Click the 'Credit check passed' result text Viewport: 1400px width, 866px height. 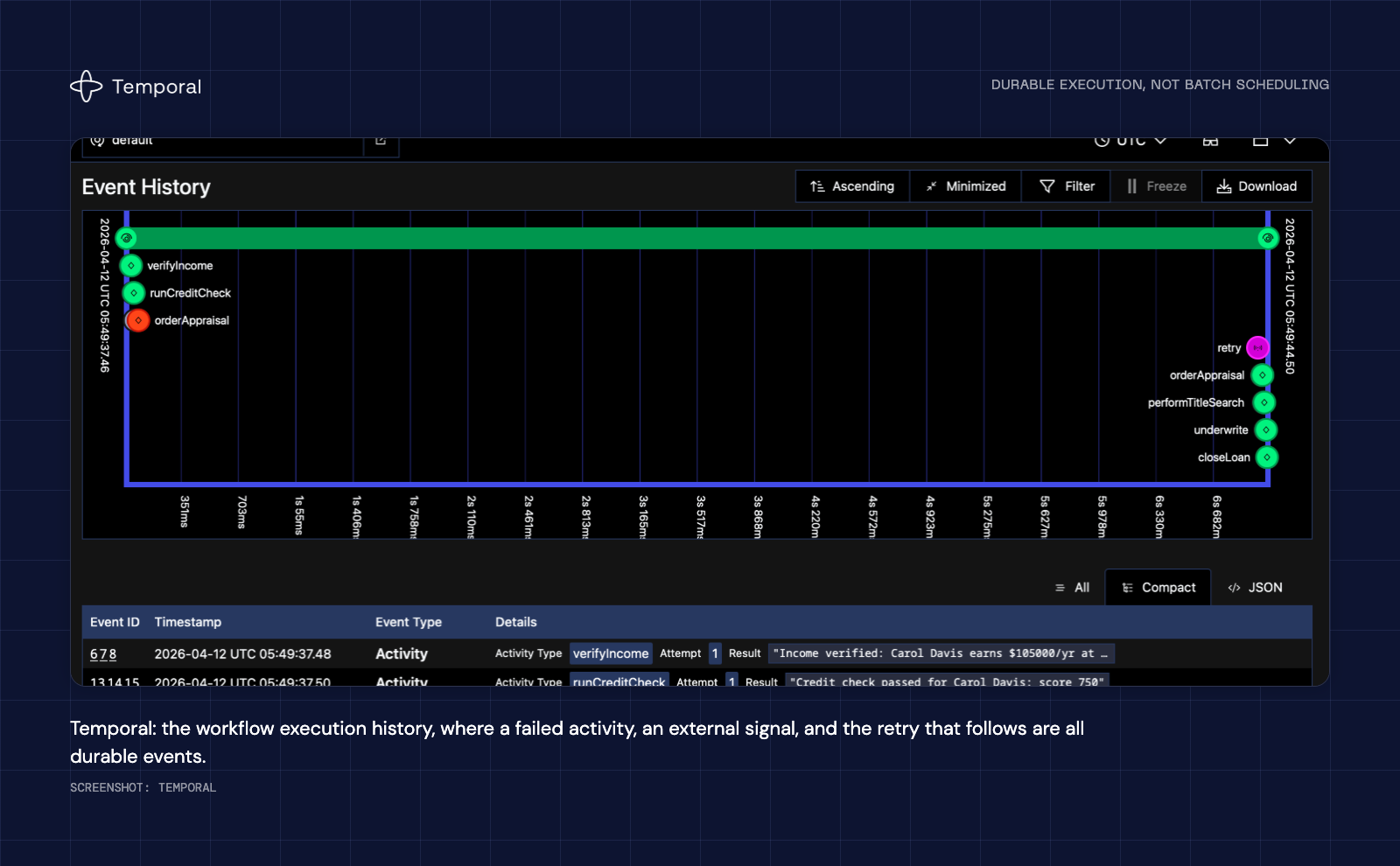947,681
